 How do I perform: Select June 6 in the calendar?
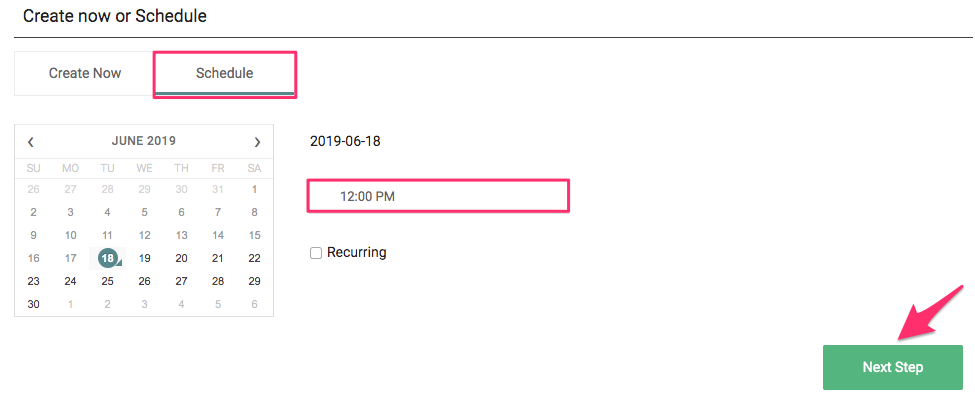tap(181, 212)
